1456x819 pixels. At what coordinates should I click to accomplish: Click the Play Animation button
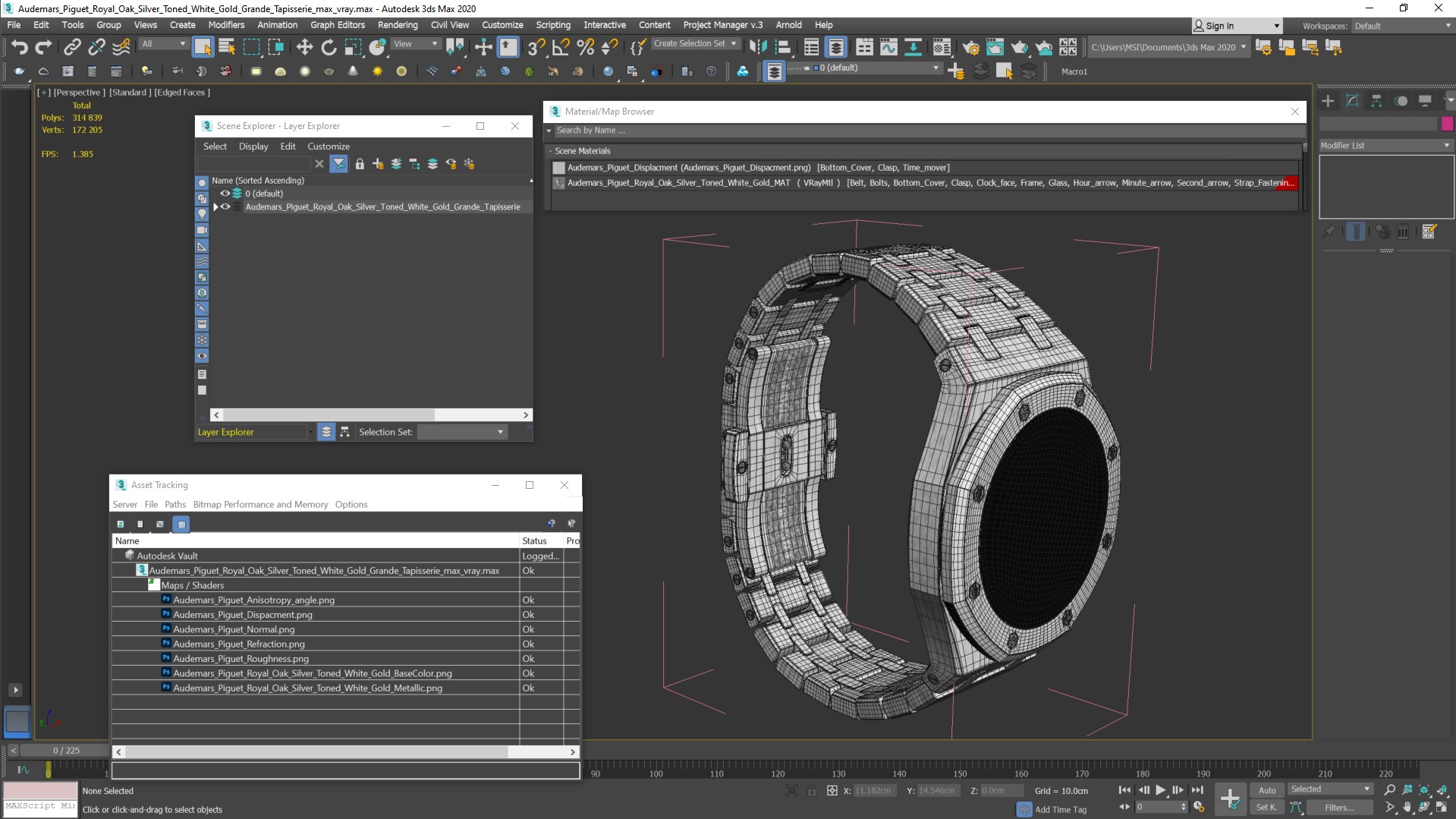point(1161,790)
